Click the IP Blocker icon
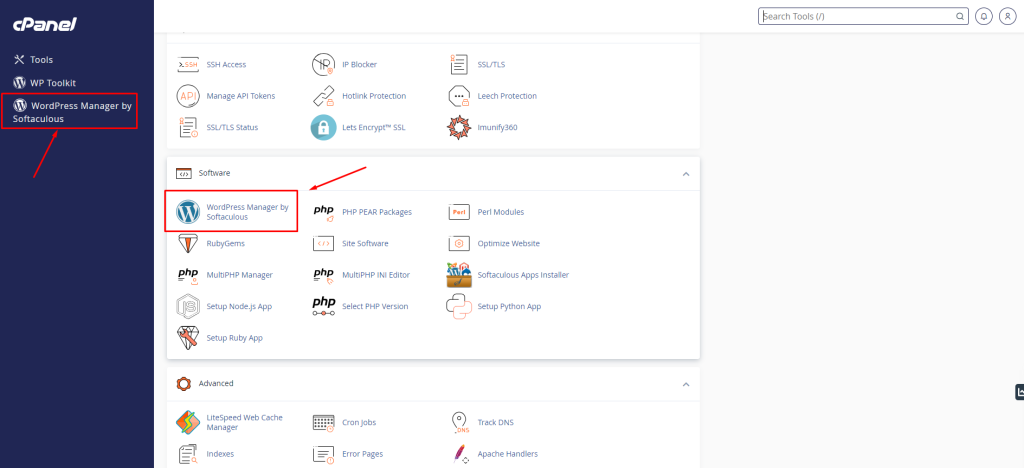Viewport: 1024px width, 468px height. [323, 65]
